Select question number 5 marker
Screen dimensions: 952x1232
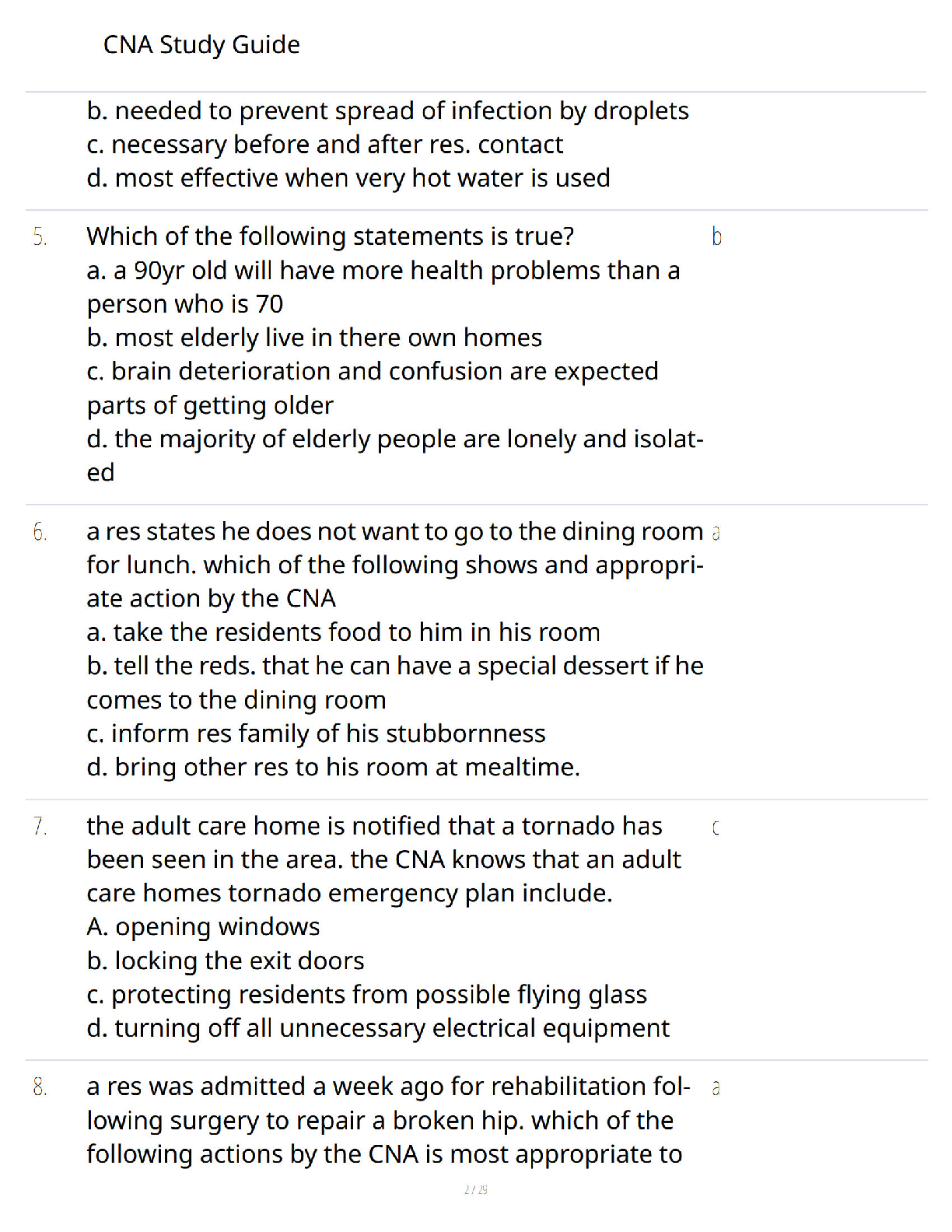point(40,237)
